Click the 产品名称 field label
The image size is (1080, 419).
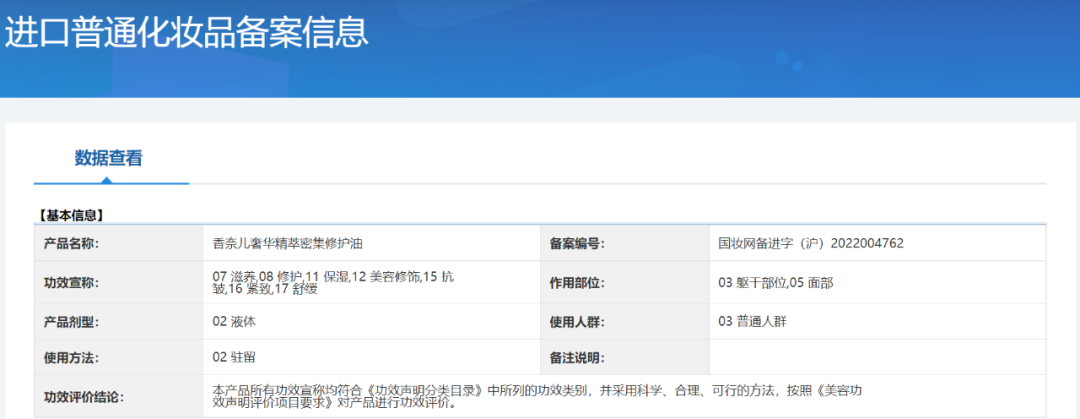pos(71,243)
